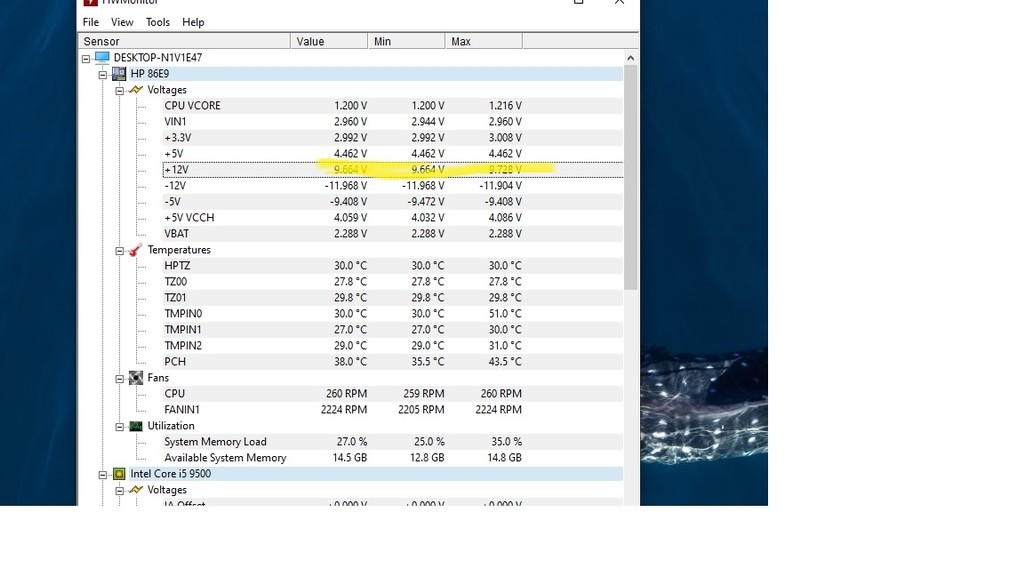The height and width of the screenshot is (576, 1024).
Task: Click the Utilization icon
Action: [x=136, y=426]
